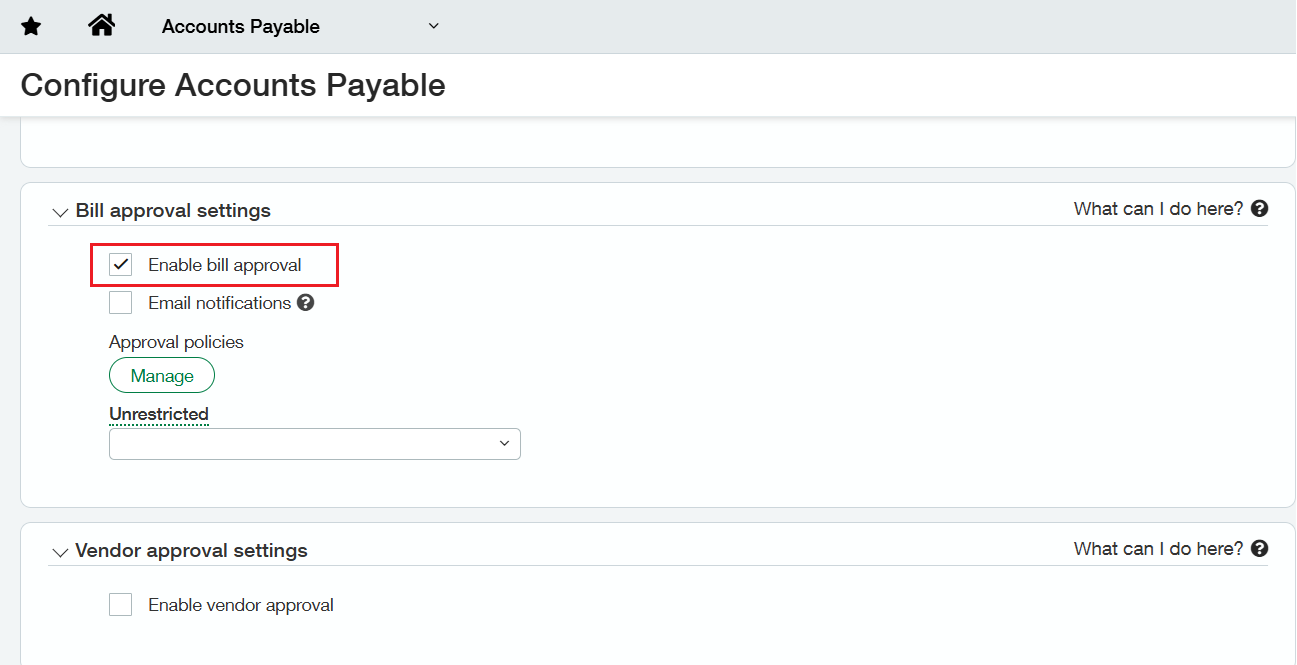Collapse the Bill approval settings section

pos(59,212)
